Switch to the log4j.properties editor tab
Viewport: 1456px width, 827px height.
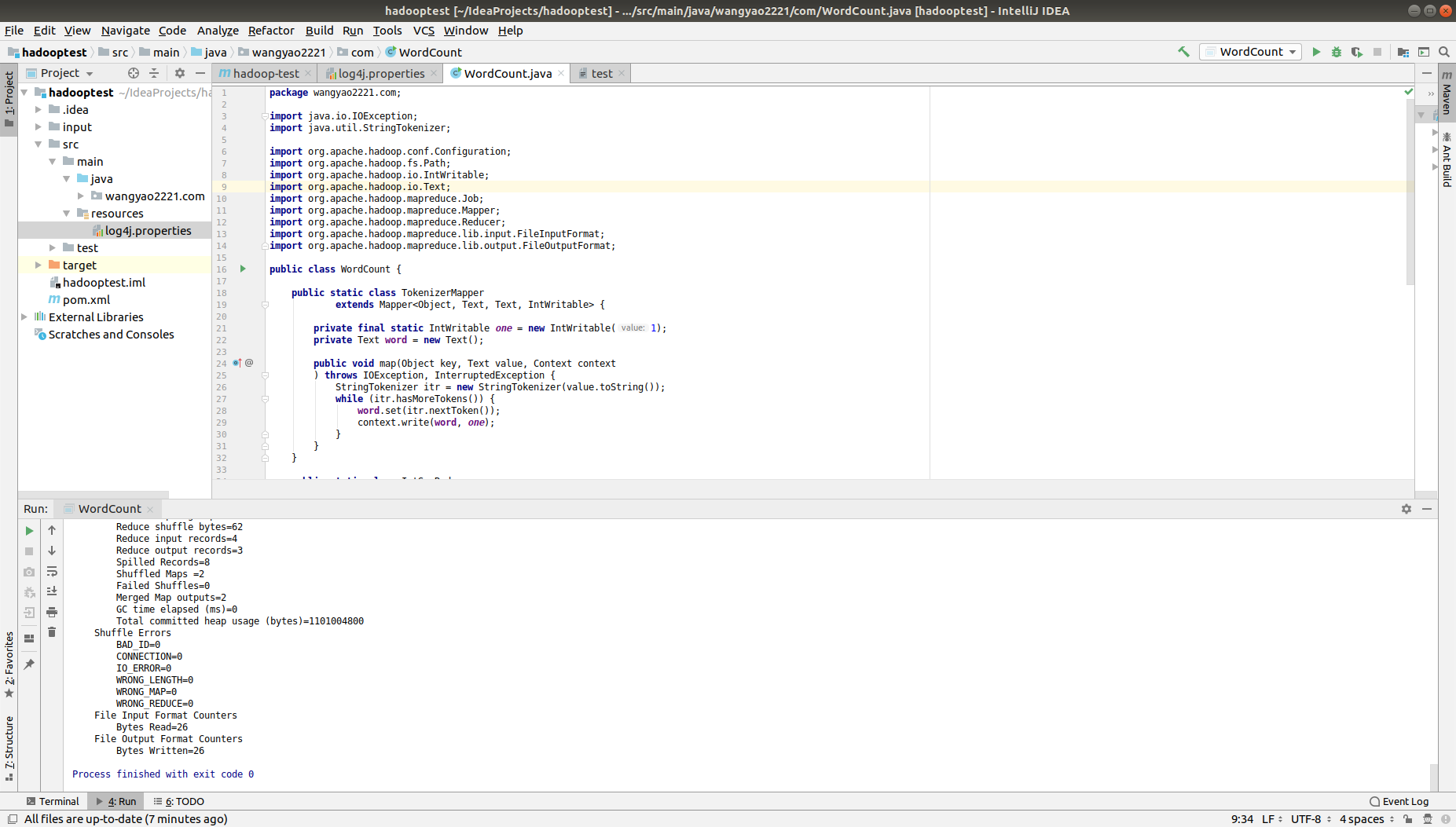pos(380,73)
